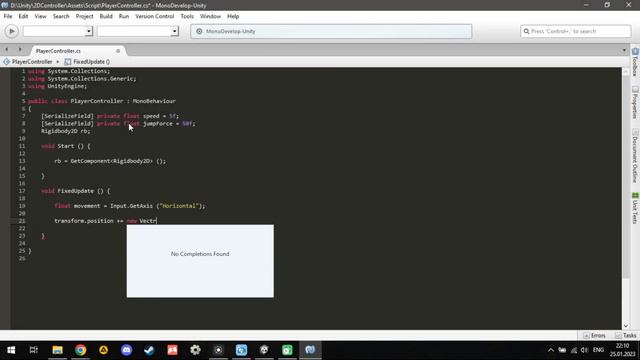Open File Explorer from taskbar
This screenshot has height=360, width=640.
58,350
